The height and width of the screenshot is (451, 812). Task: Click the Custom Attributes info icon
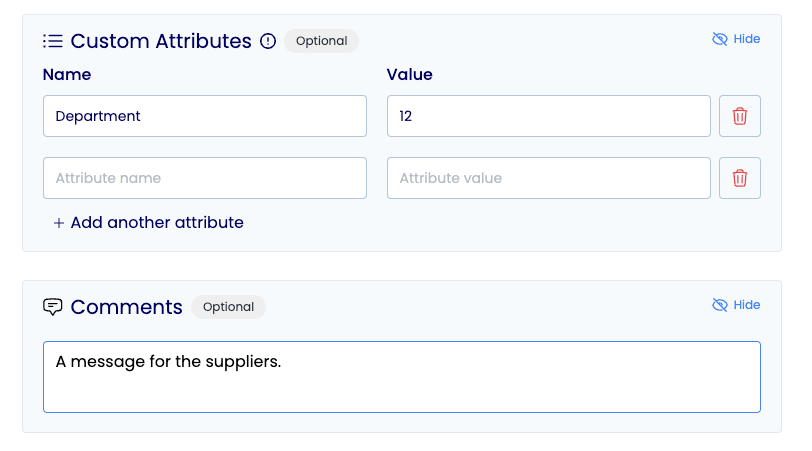coord(268,41)
